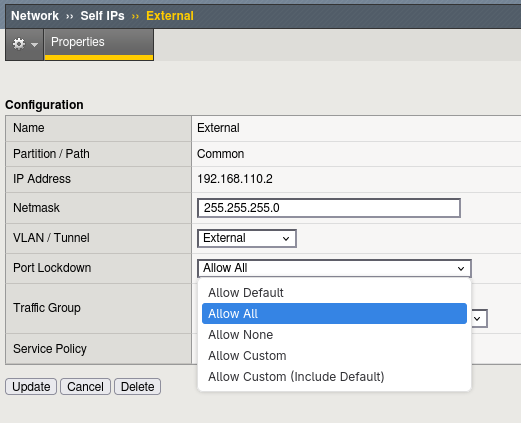Click the VLAN / Tunnel label
Screen dimensions: 521x423
[51, 238]
